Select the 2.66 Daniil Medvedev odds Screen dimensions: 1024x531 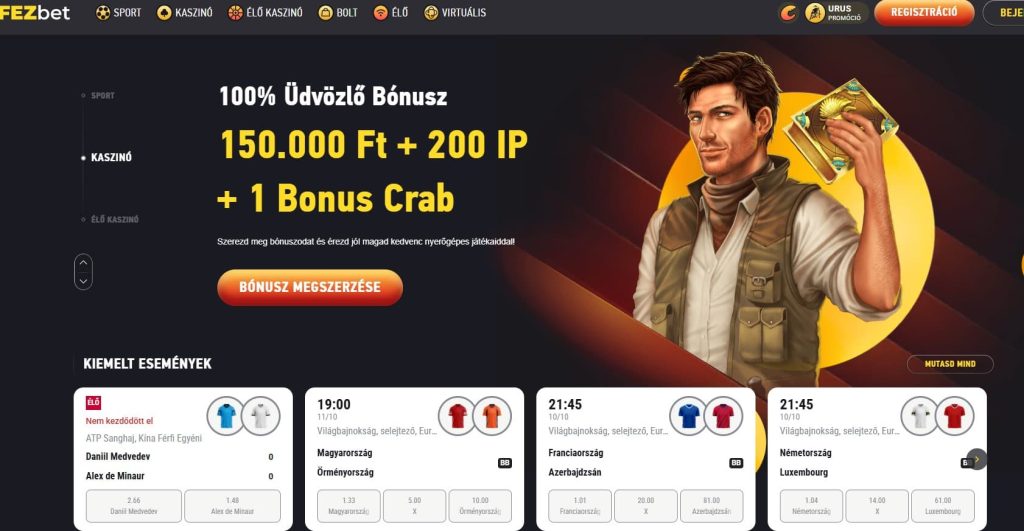pos(134,506)
